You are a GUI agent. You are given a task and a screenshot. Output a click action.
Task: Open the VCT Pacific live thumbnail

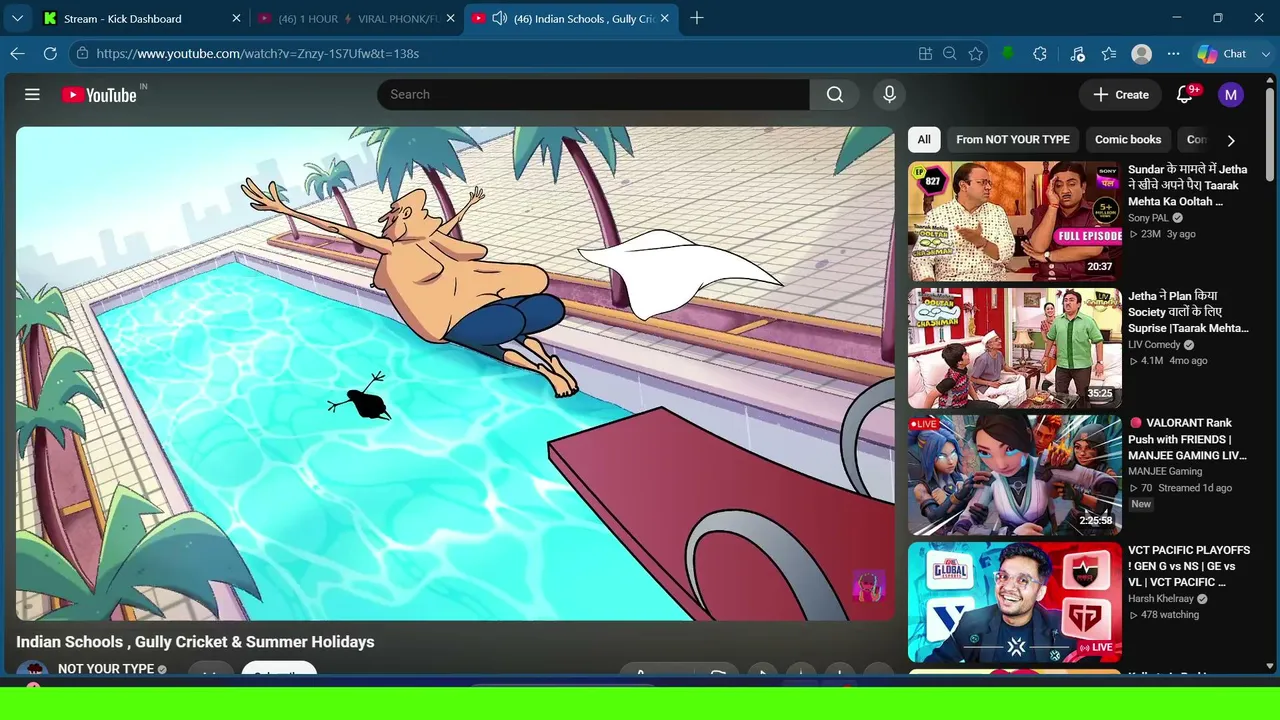(x=1014, y=602)
